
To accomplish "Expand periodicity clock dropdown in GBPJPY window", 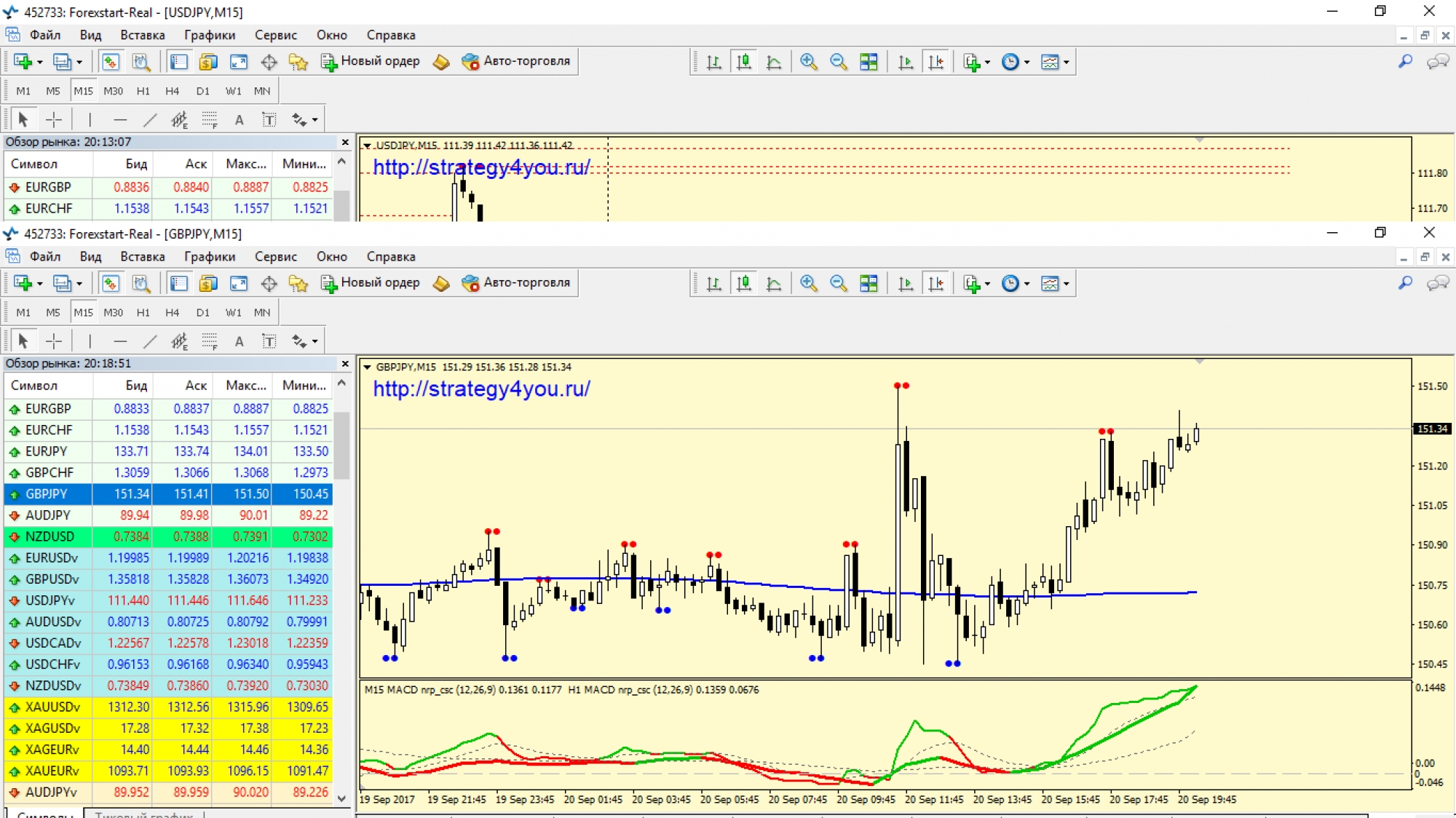I will coord(1026,283).
